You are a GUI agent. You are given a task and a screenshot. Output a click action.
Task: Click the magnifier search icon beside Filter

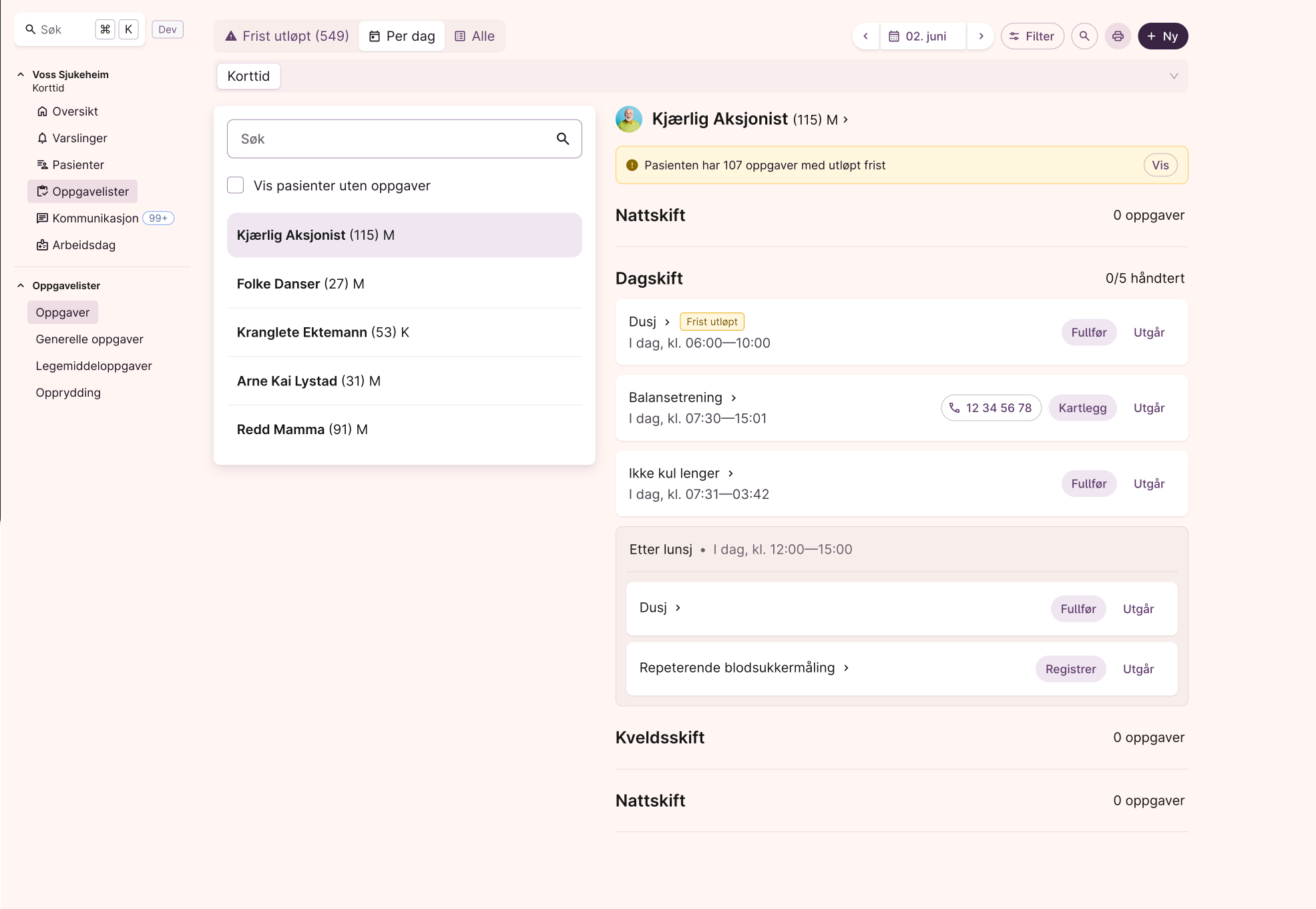[1084, 36]
